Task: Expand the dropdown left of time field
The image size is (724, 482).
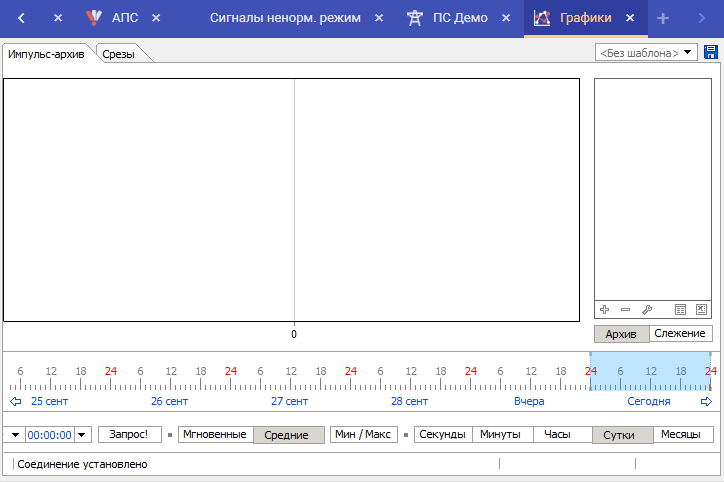Action: tap(15, 435)
